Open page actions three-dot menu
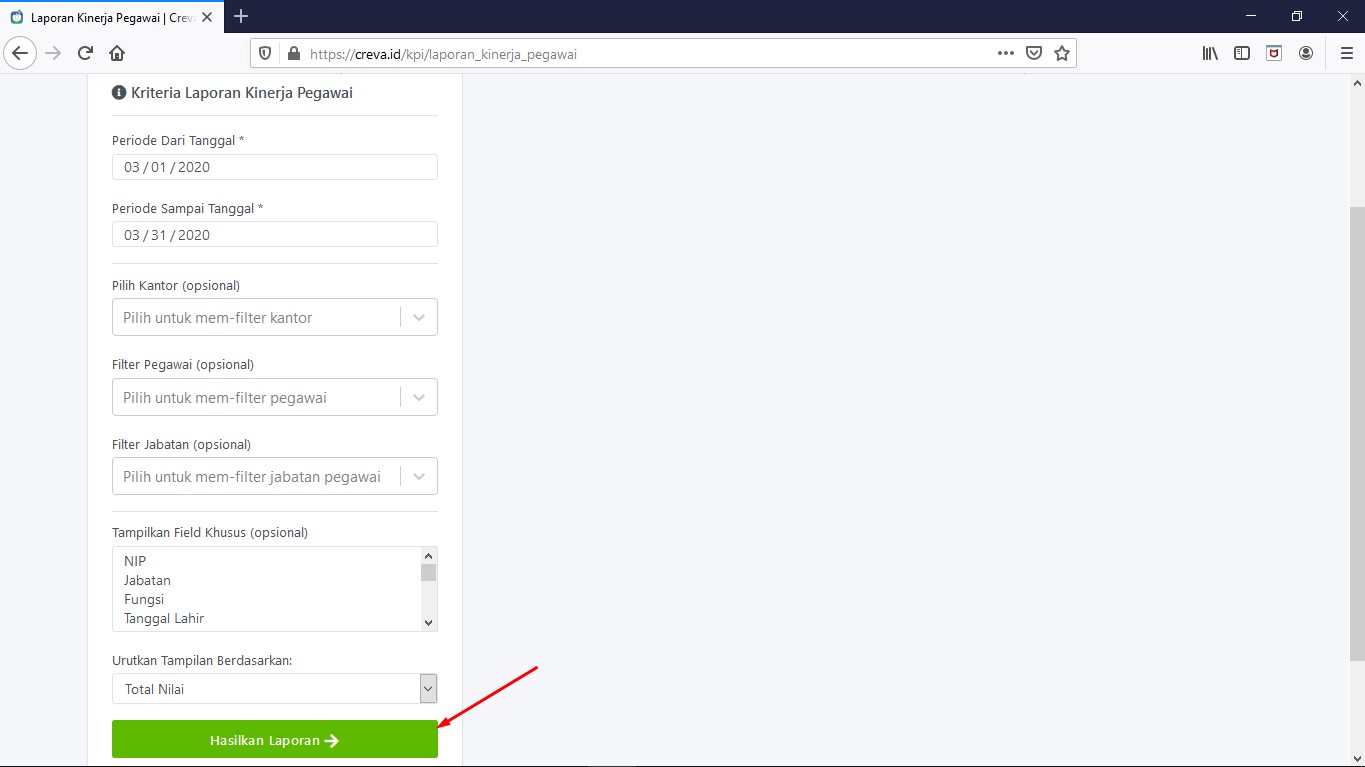The width and height of the screenshot is (1365, 767). (1006, 53)
